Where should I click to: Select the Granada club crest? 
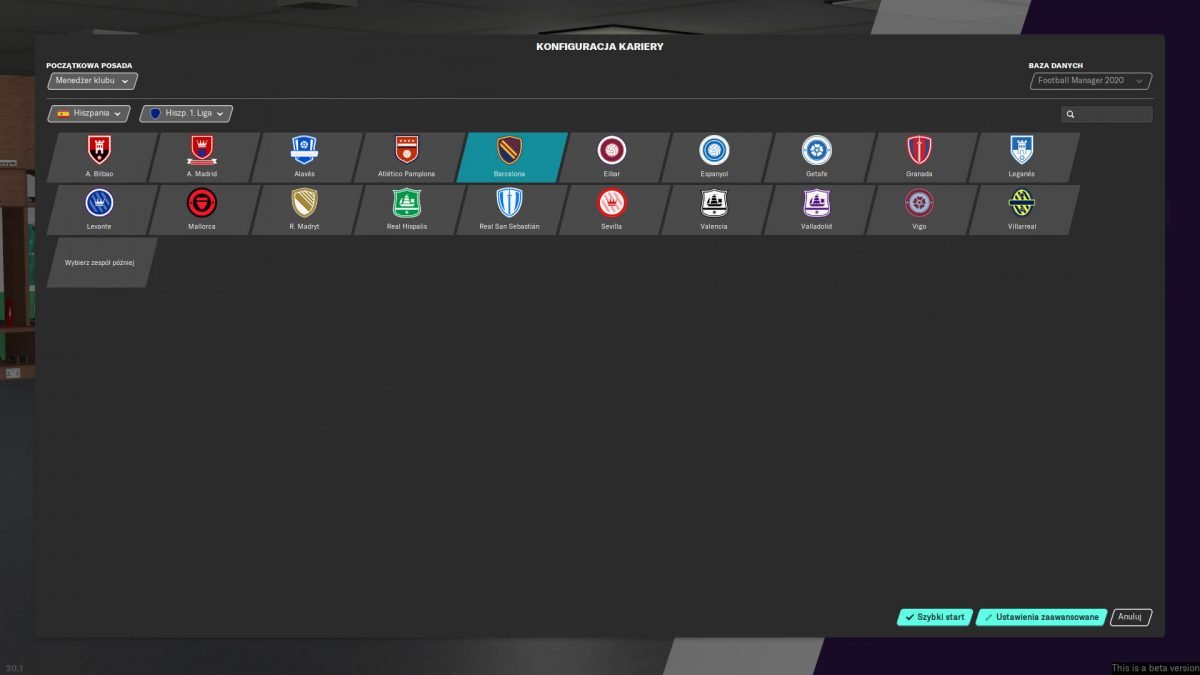click(x=919, y=150)
